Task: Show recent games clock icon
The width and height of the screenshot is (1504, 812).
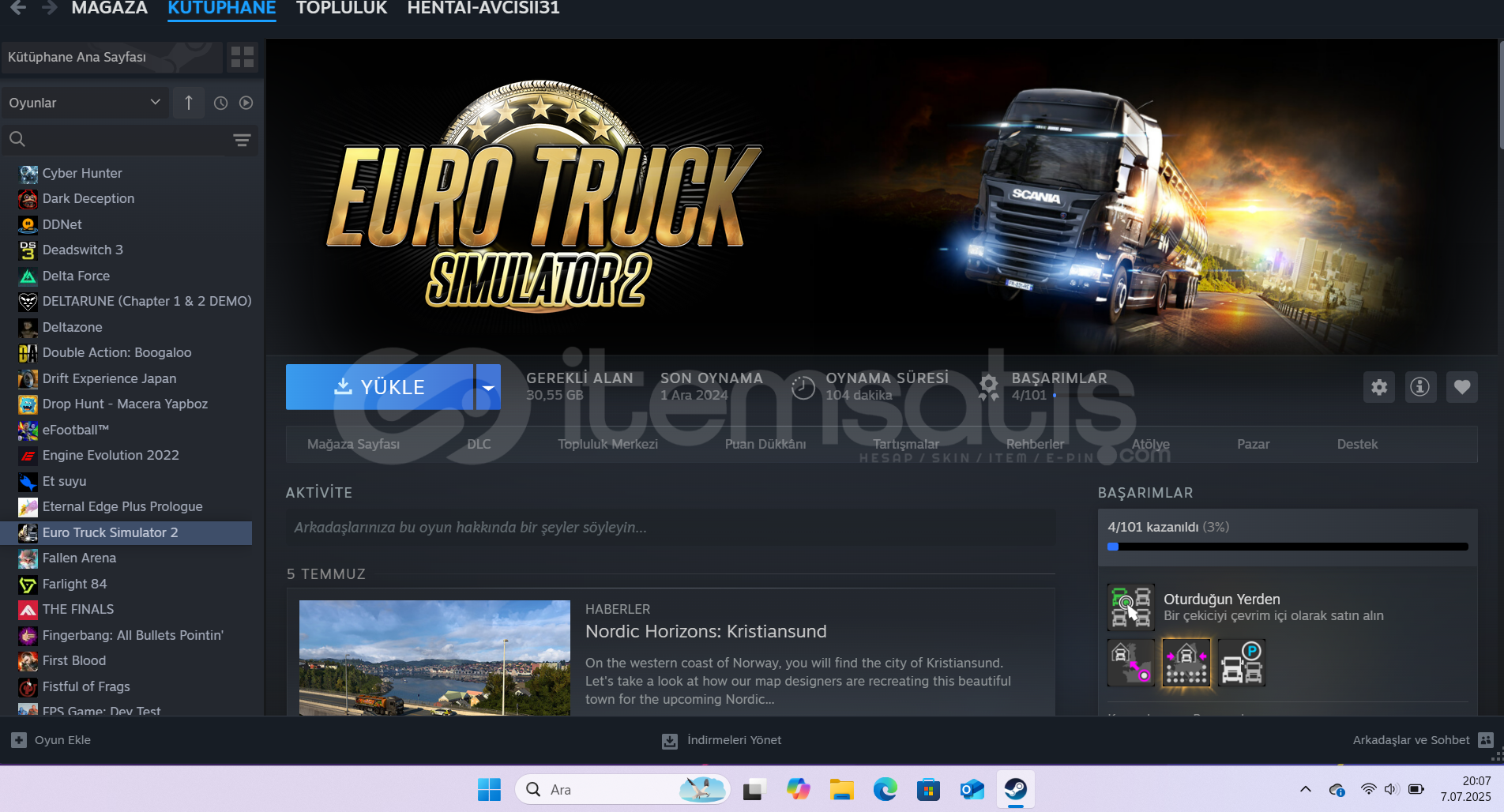Action: pyautogui.click(x=220, y=103)
